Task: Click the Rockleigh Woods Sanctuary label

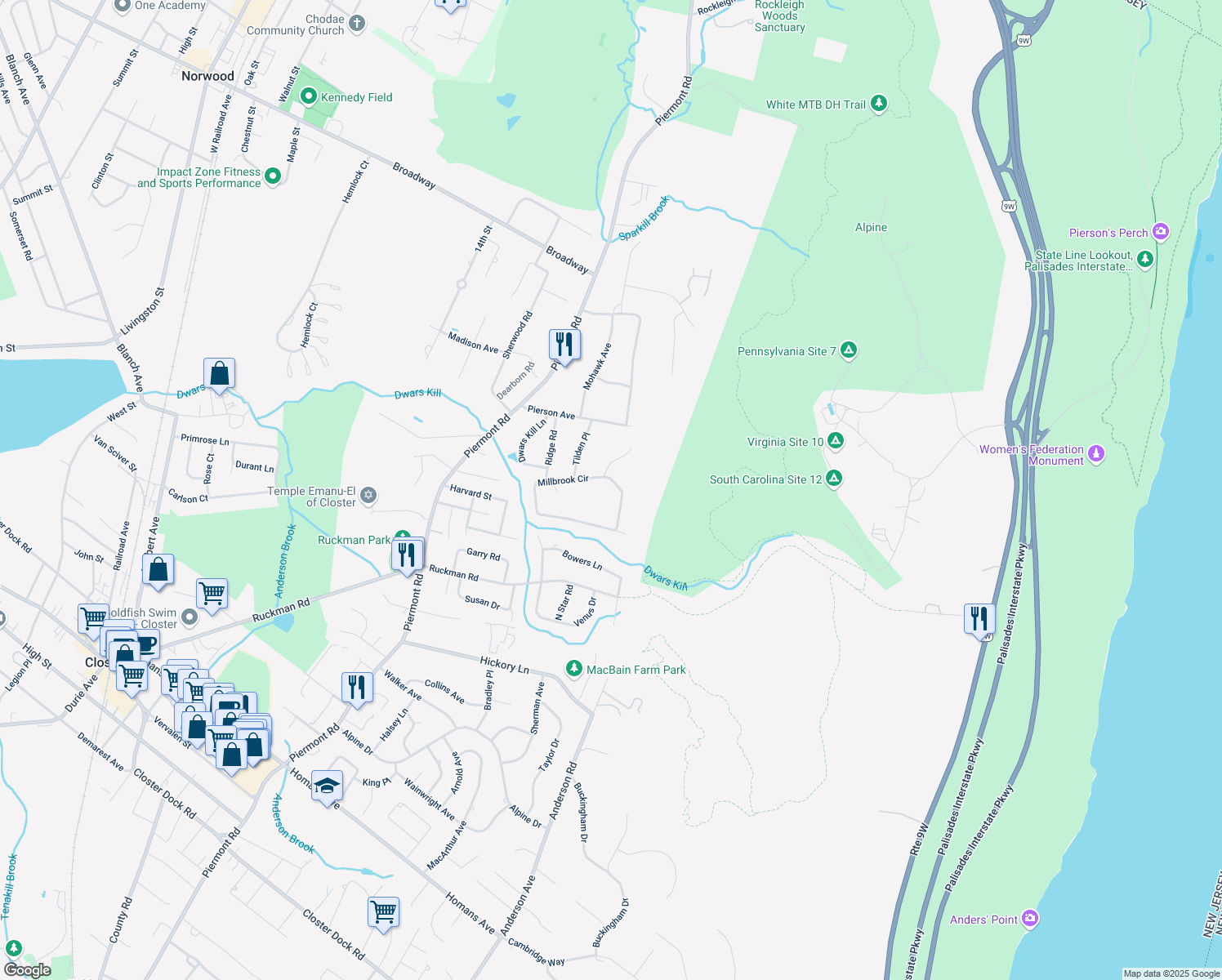Action: tap(780, 16)
